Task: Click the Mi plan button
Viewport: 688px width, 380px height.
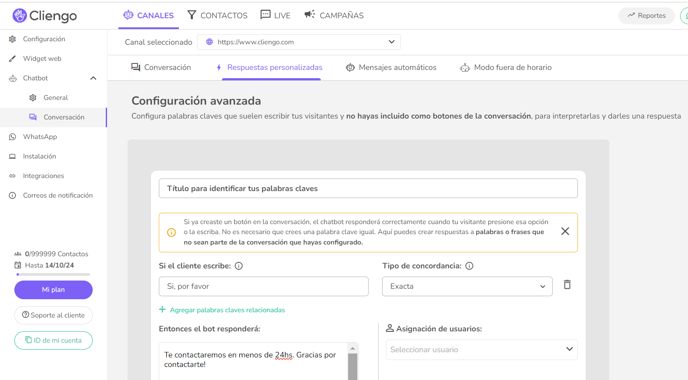Action: point(54,290)
